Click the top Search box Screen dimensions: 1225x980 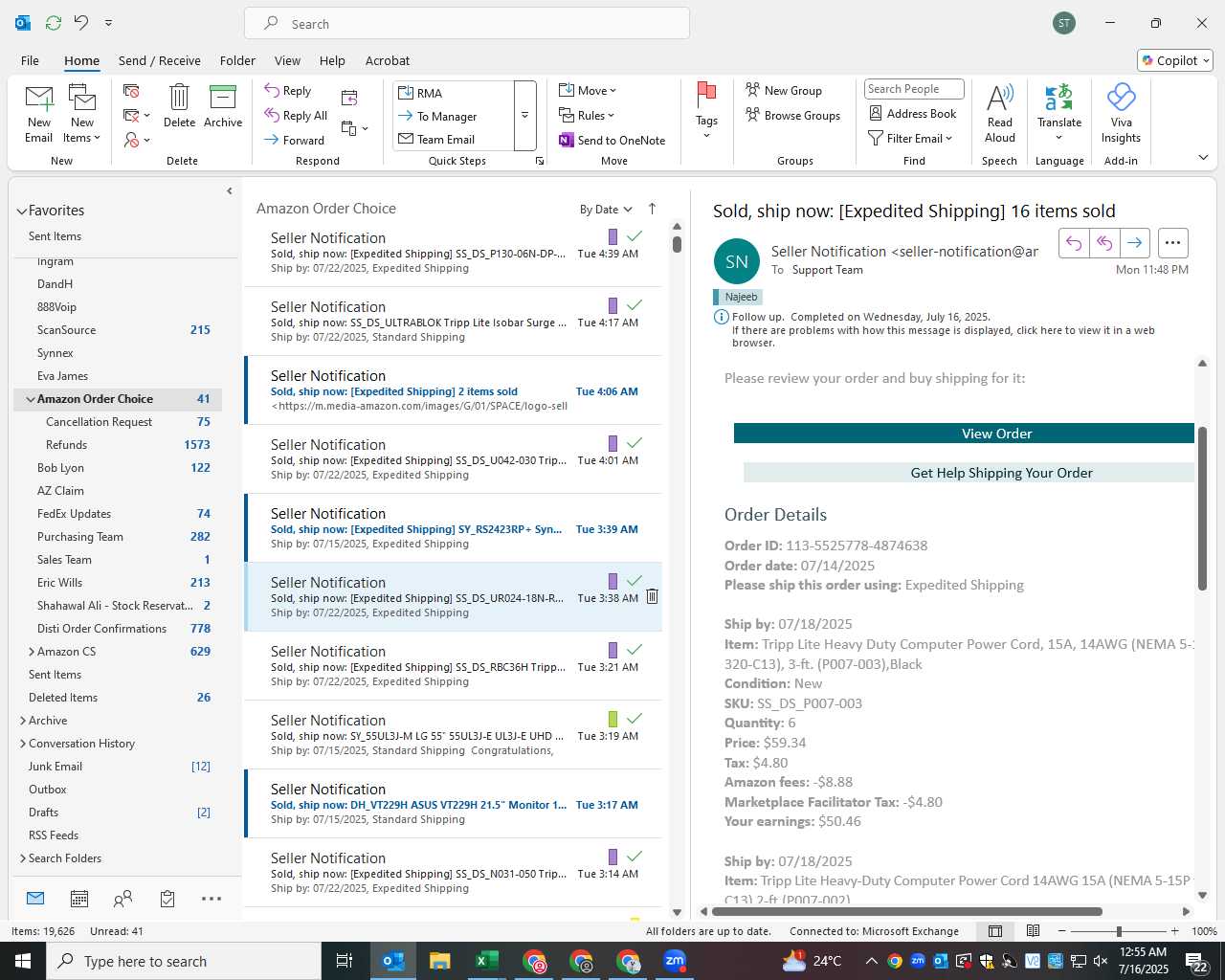tap(467, 24)
